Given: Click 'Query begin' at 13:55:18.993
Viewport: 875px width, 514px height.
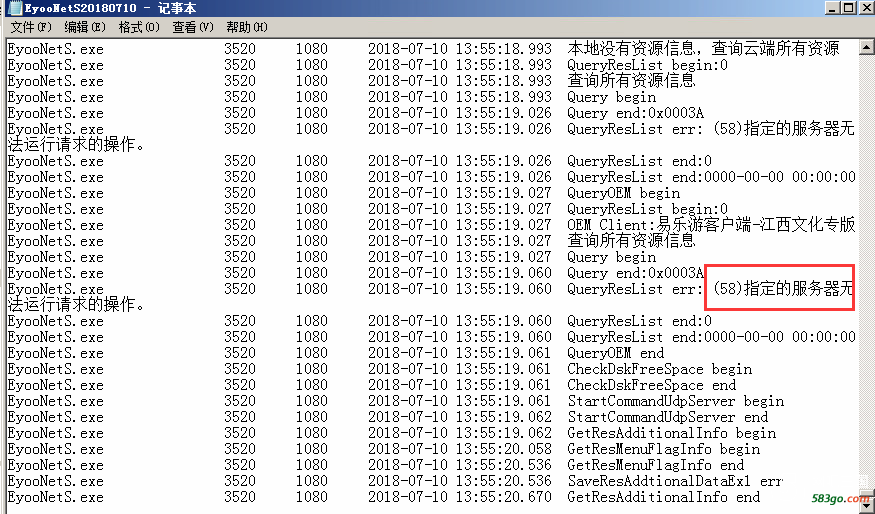Looking at the screenshot, I should coord(612,97).
